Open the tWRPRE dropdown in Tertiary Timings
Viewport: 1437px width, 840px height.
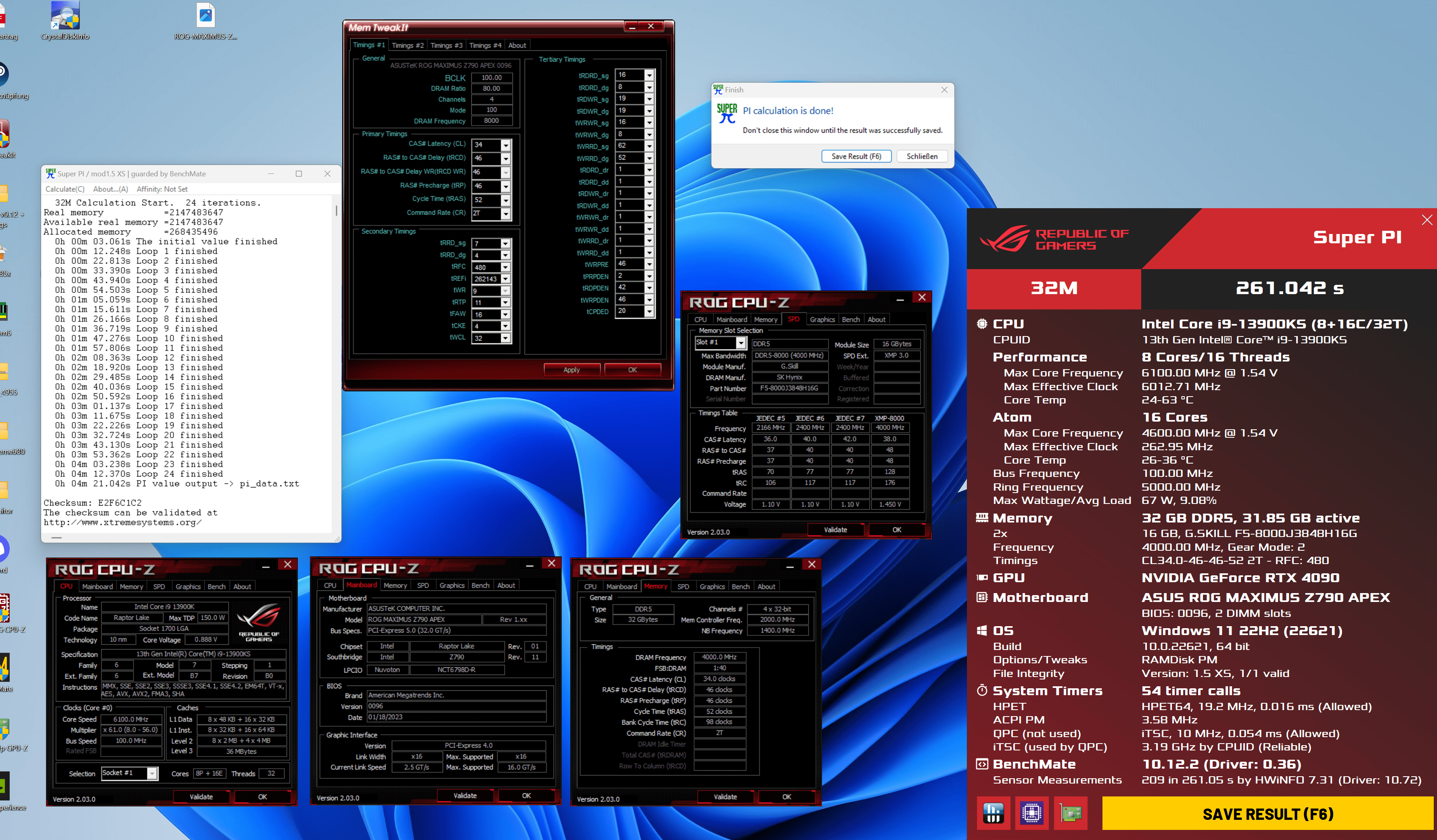point(649,264)
